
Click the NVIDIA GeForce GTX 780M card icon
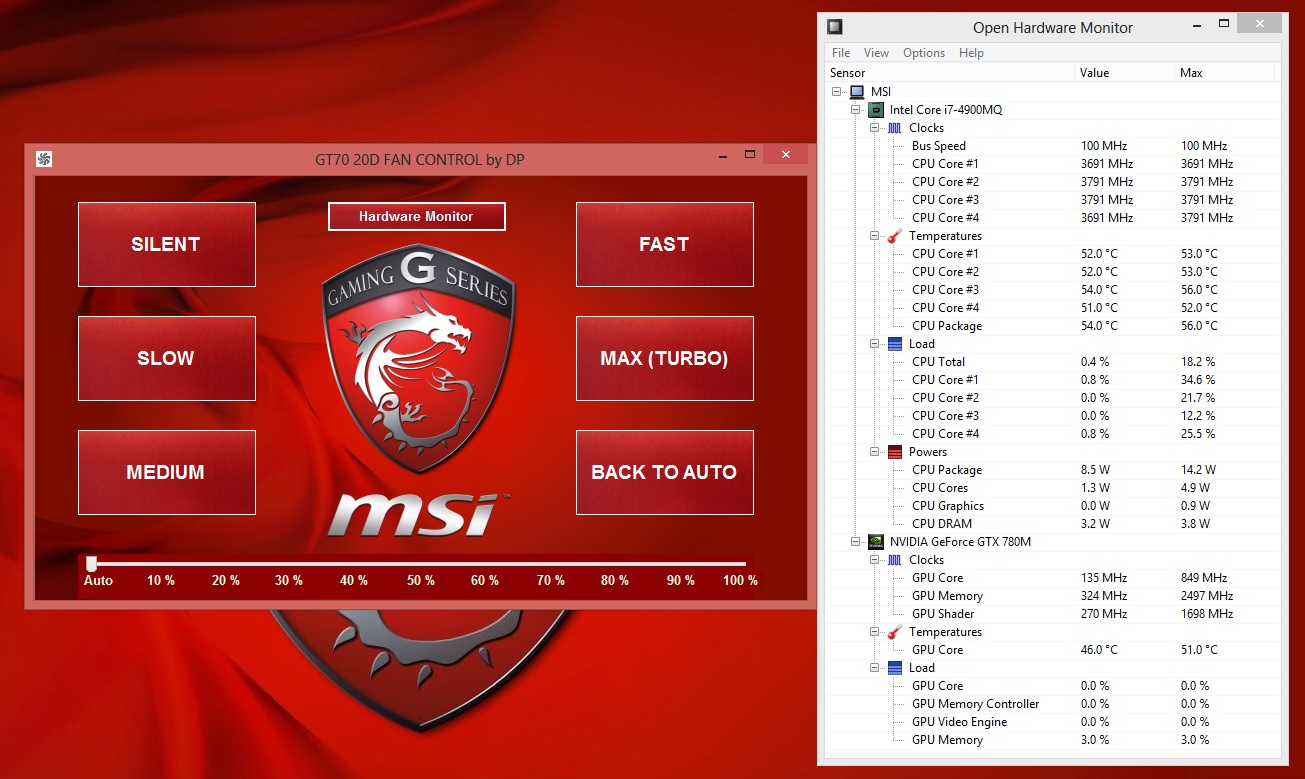[876, 542]
